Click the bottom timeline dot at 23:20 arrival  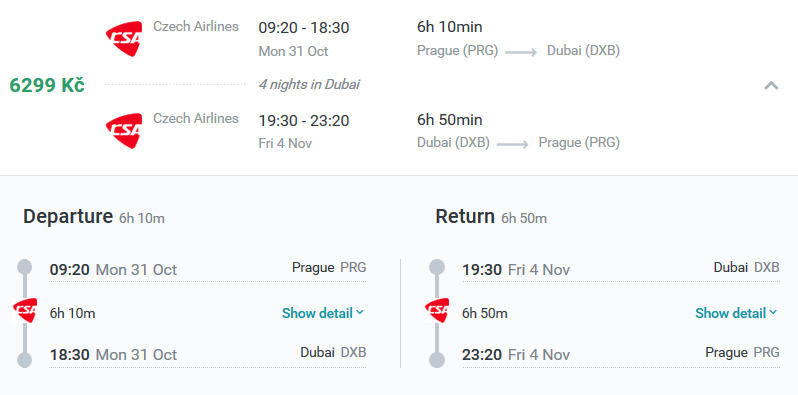(437, 360)
